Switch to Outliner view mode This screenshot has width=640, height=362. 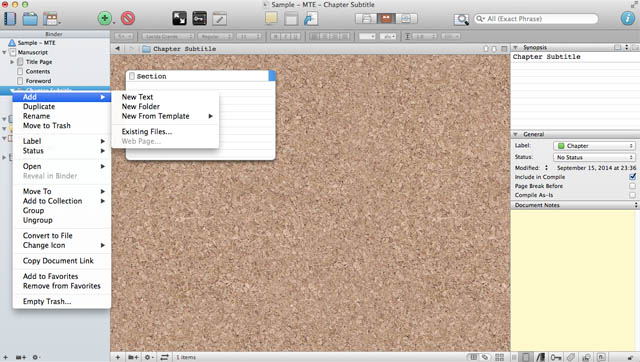(x=406, y=19)
